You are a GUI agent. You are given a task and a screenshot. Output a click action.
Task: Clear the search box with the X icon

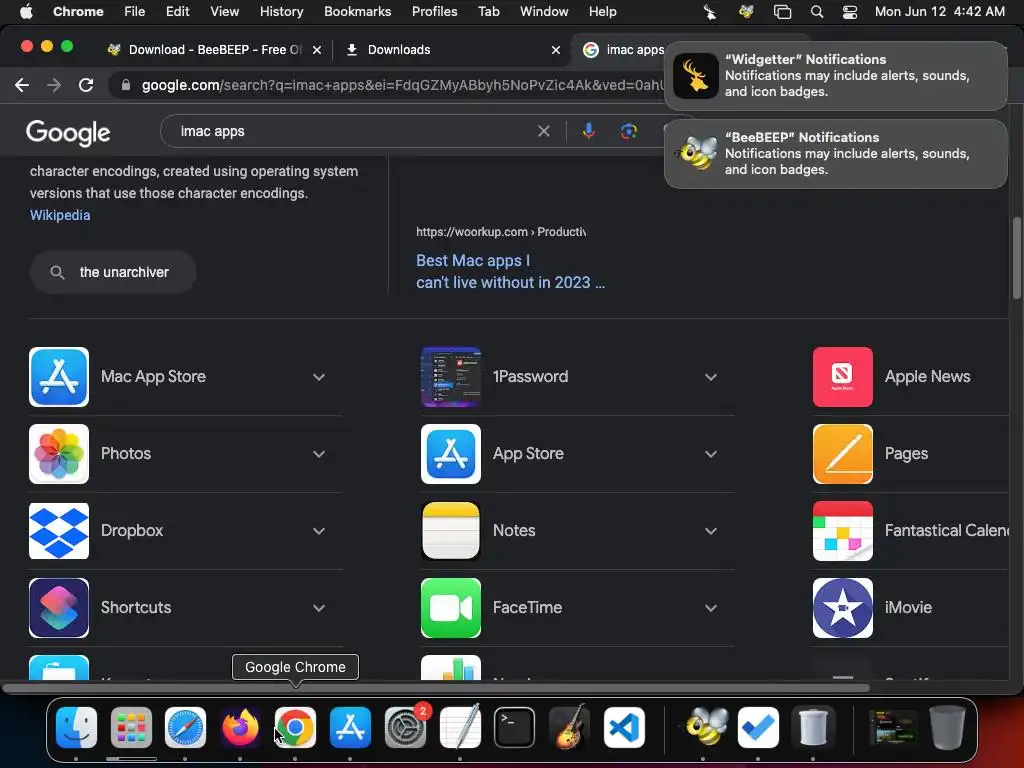click(x=543, y=131)
